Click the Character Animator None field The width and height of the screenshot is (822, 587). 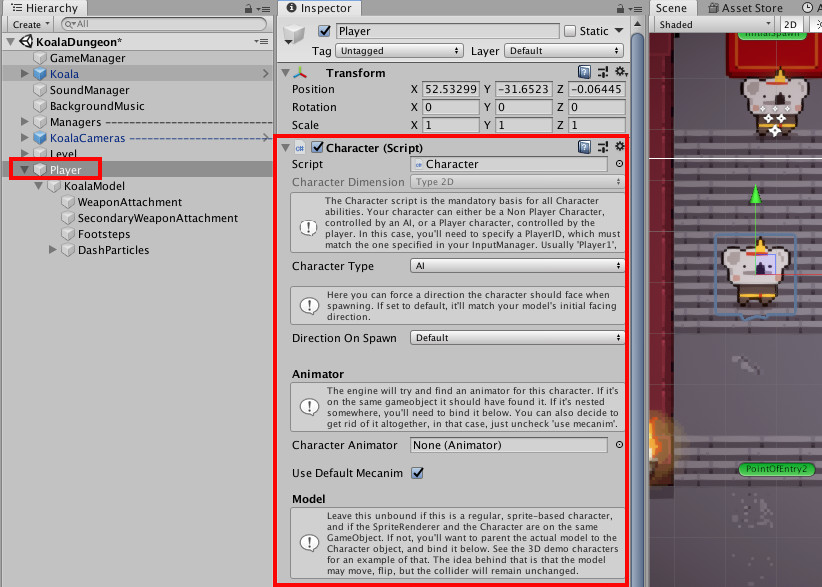point(509,445)
